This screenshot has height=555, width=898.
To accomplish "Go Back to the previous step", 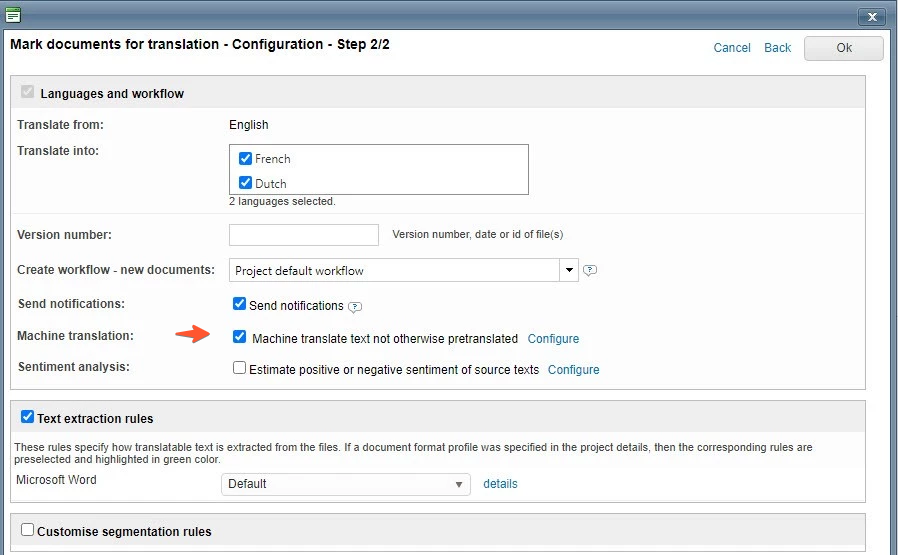I will (777, 48).
